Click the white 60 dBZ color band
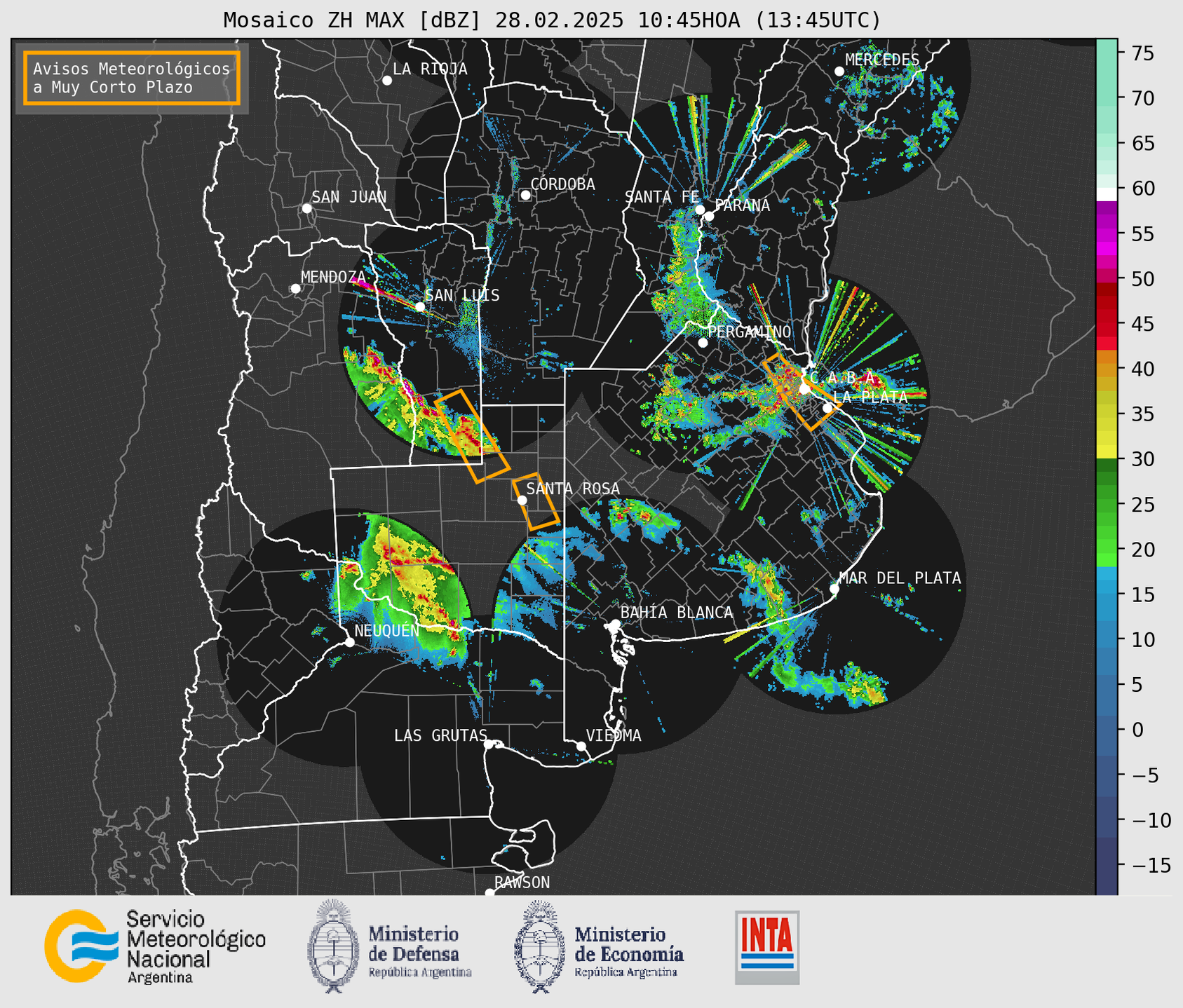This screenshot has width=1183, height=1008. click(x=1107, y=194)
